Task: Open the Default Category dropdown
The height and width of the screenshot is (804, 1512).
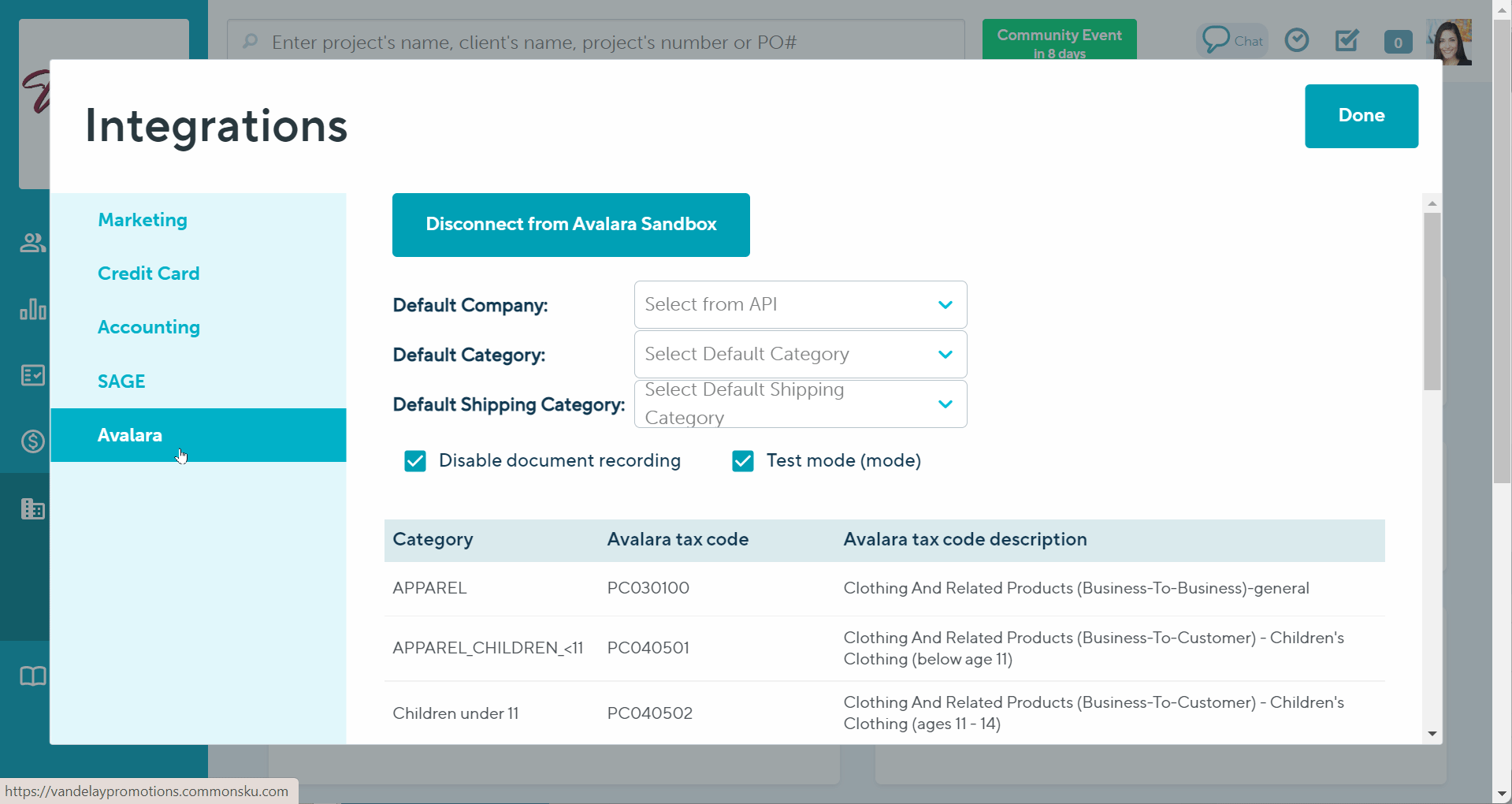Action: click(x=800, y=355)
